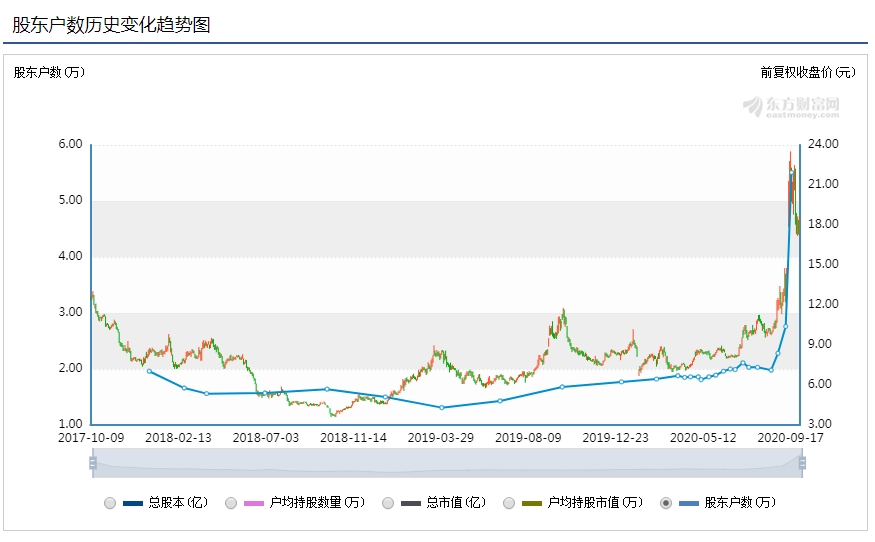Click the right range slider handle
875x542 pixels.
point(802,463)
